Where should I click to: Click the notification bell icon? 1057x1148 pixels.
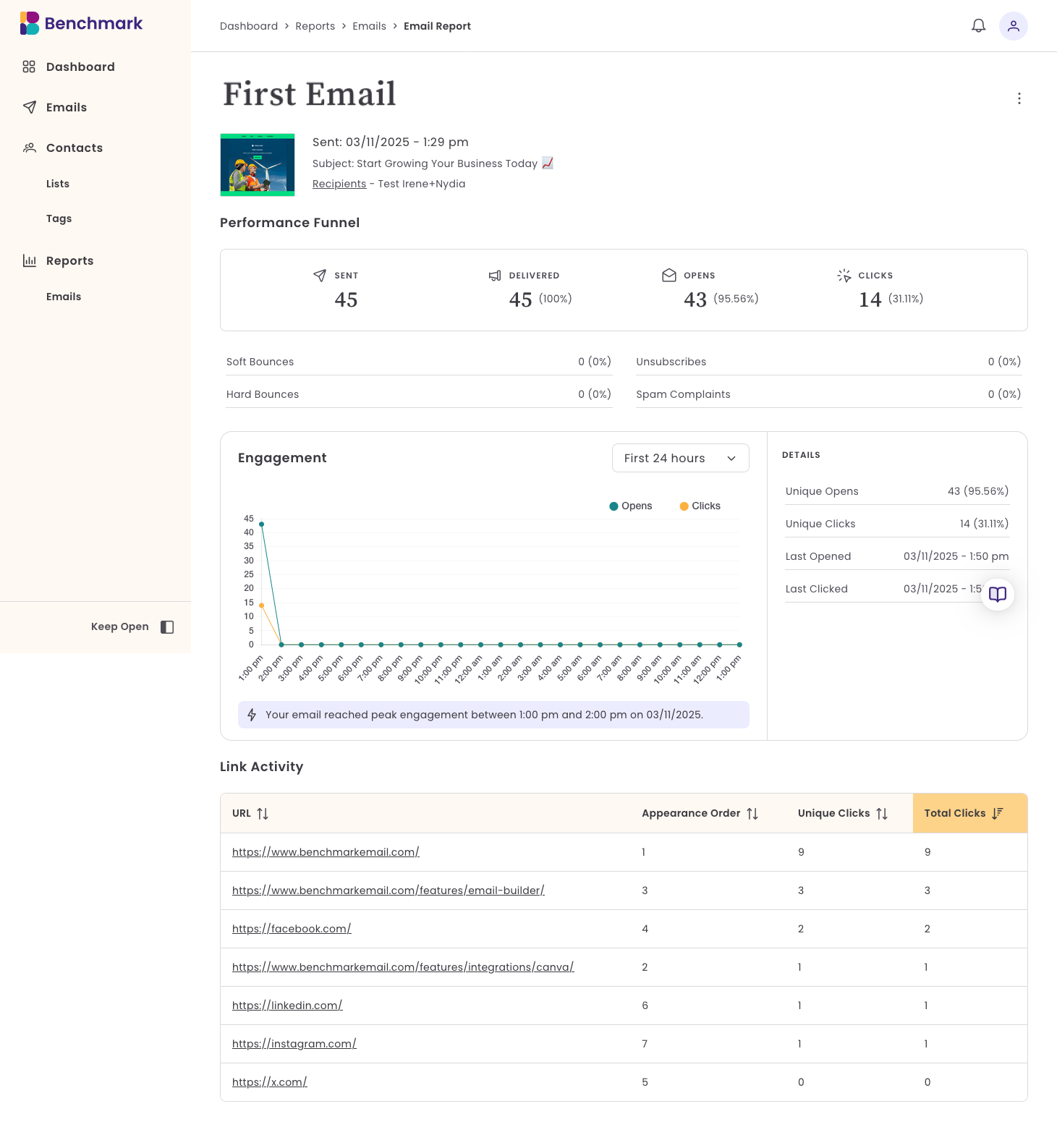click(x=978, y=26)
